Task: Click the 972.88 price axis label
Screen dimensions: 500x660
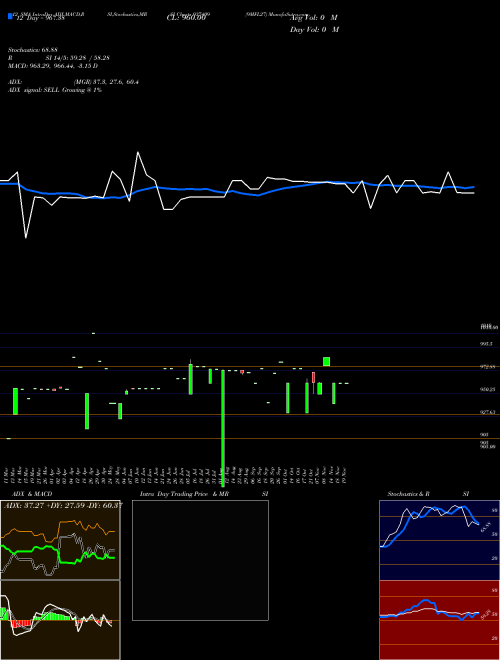Action: 489,367
